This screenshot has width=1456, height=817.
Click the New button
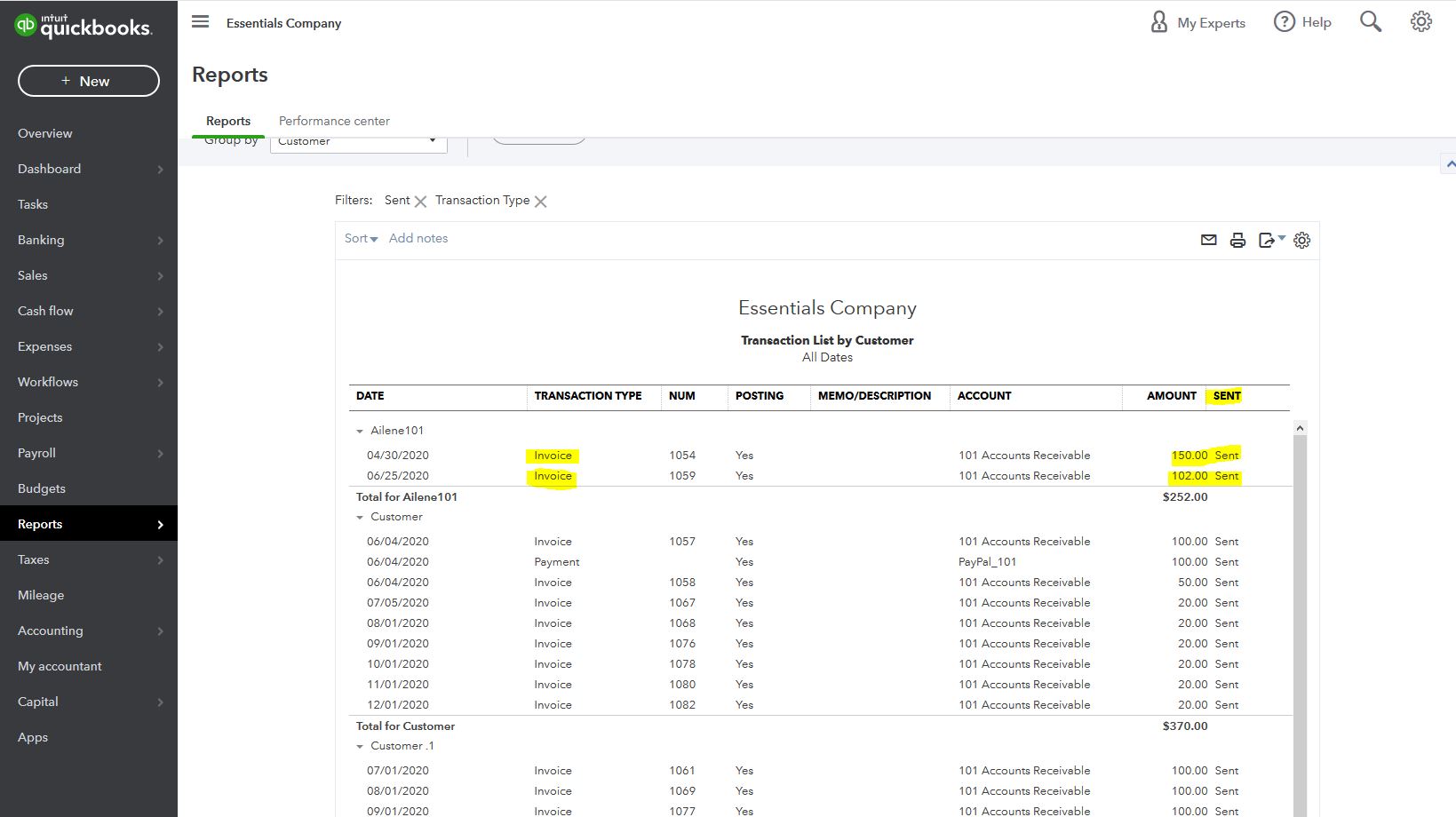pos(89,81)
